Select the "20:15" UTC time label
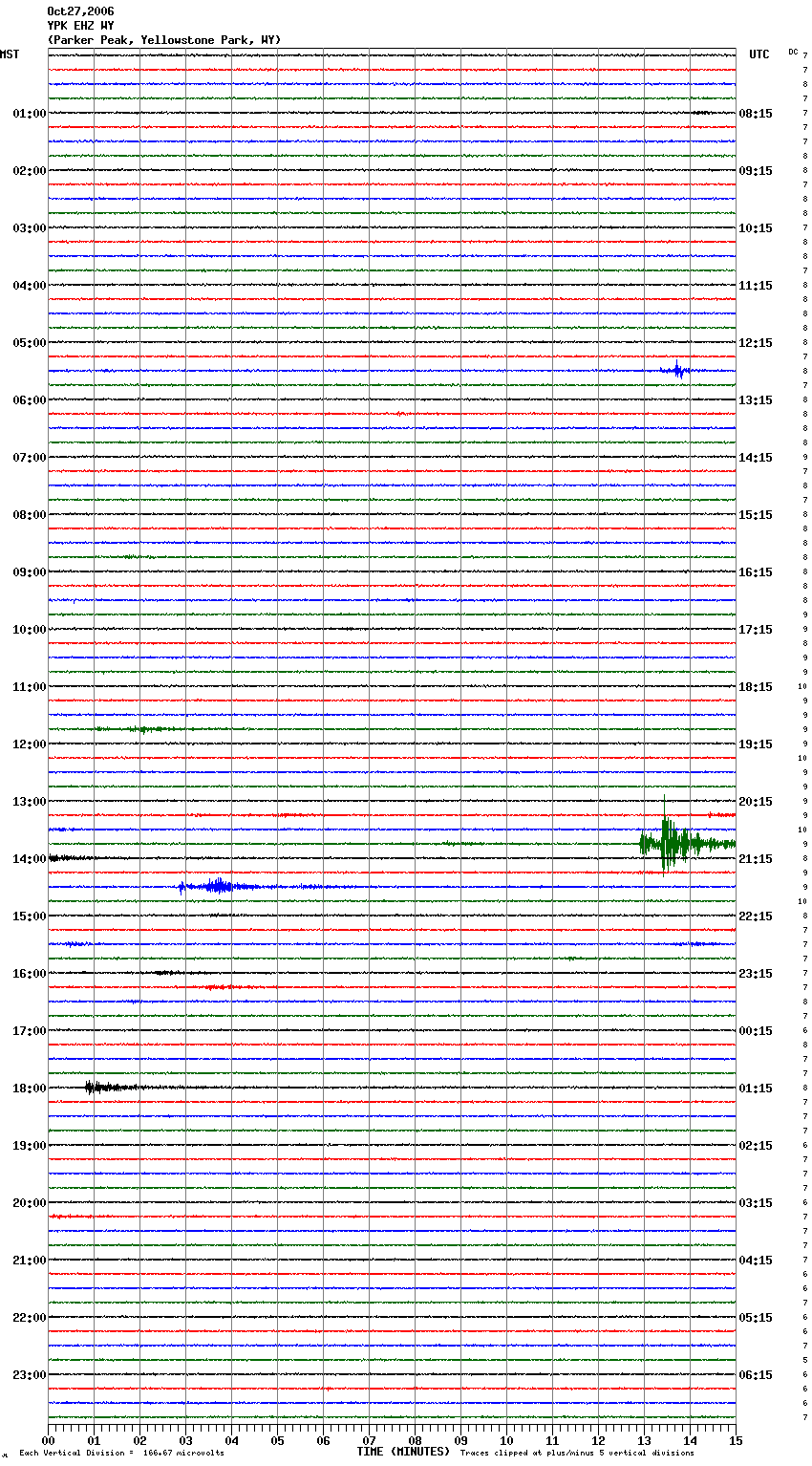Screen dimensions: 812x1466 (x=756, y=802)
